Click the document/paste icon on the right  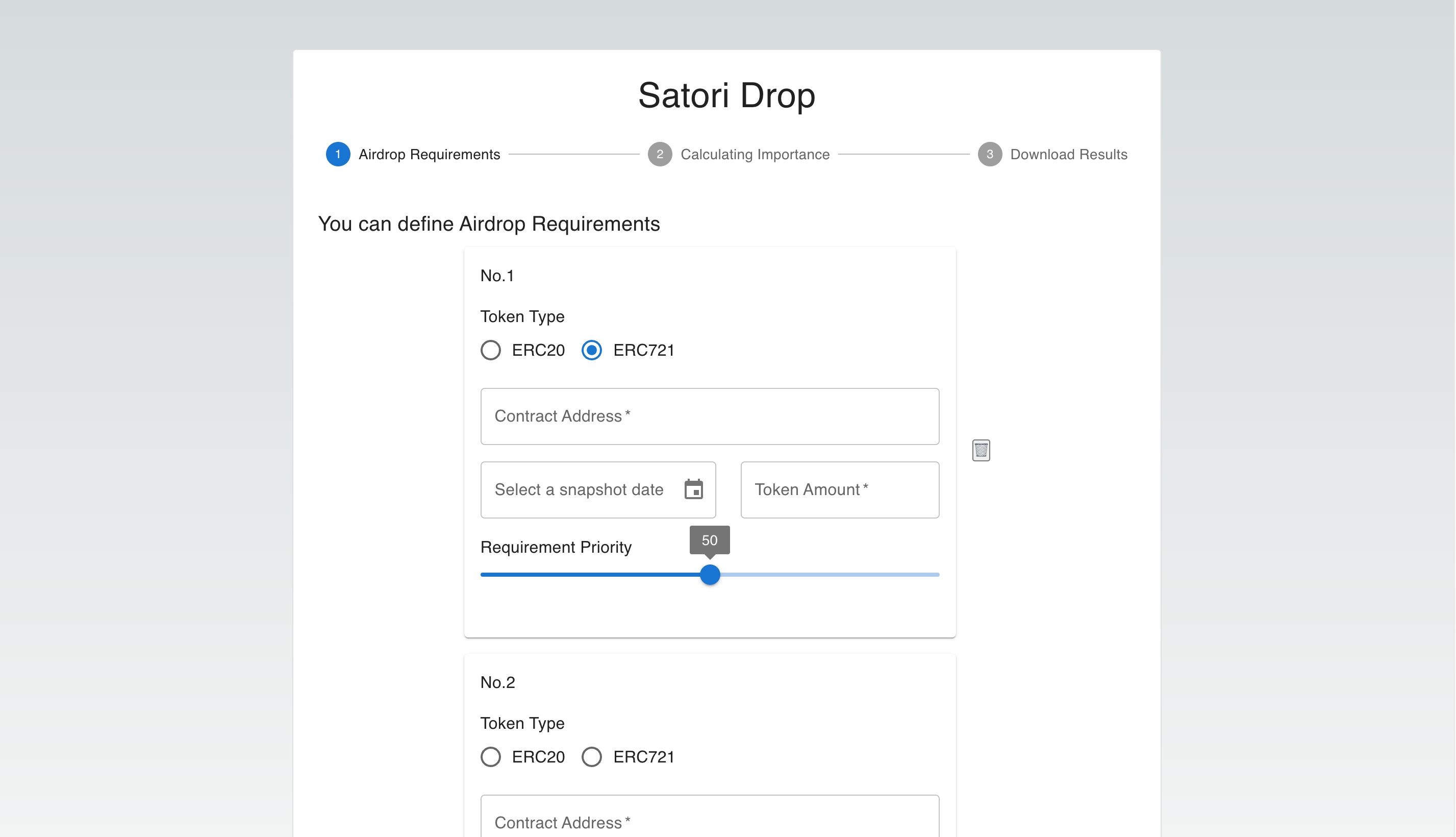[x=981, y=450]
